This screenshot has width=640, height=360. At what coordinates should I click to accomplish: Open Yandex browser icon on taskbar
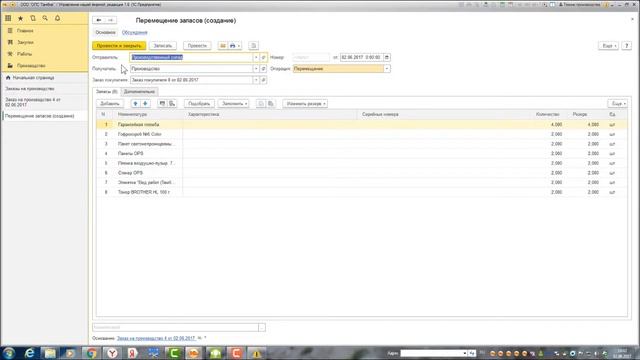112,353
